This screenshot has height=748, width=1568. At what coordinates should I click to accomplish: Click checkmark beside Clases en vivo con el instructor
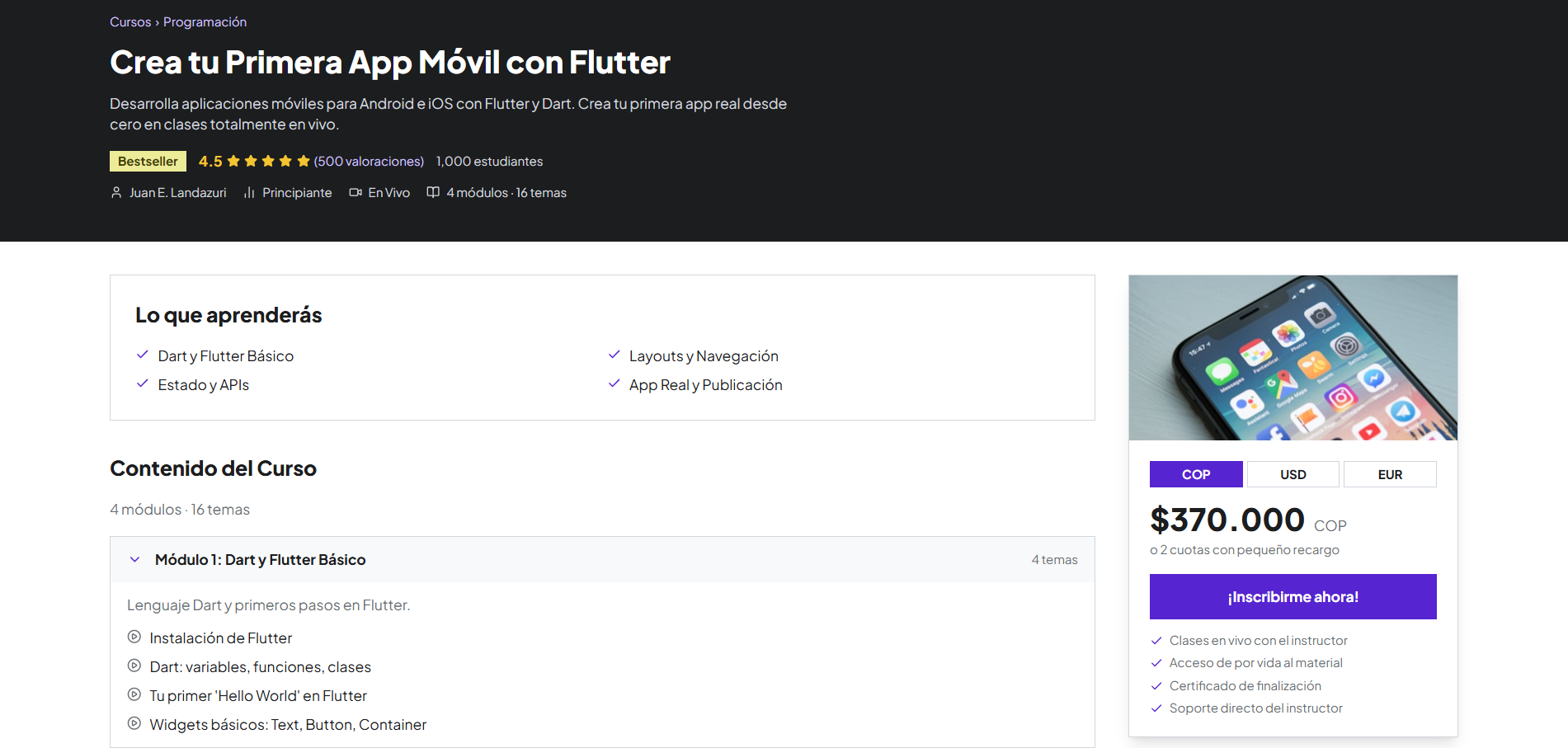pyautogui.click(x=1156, y=641)
